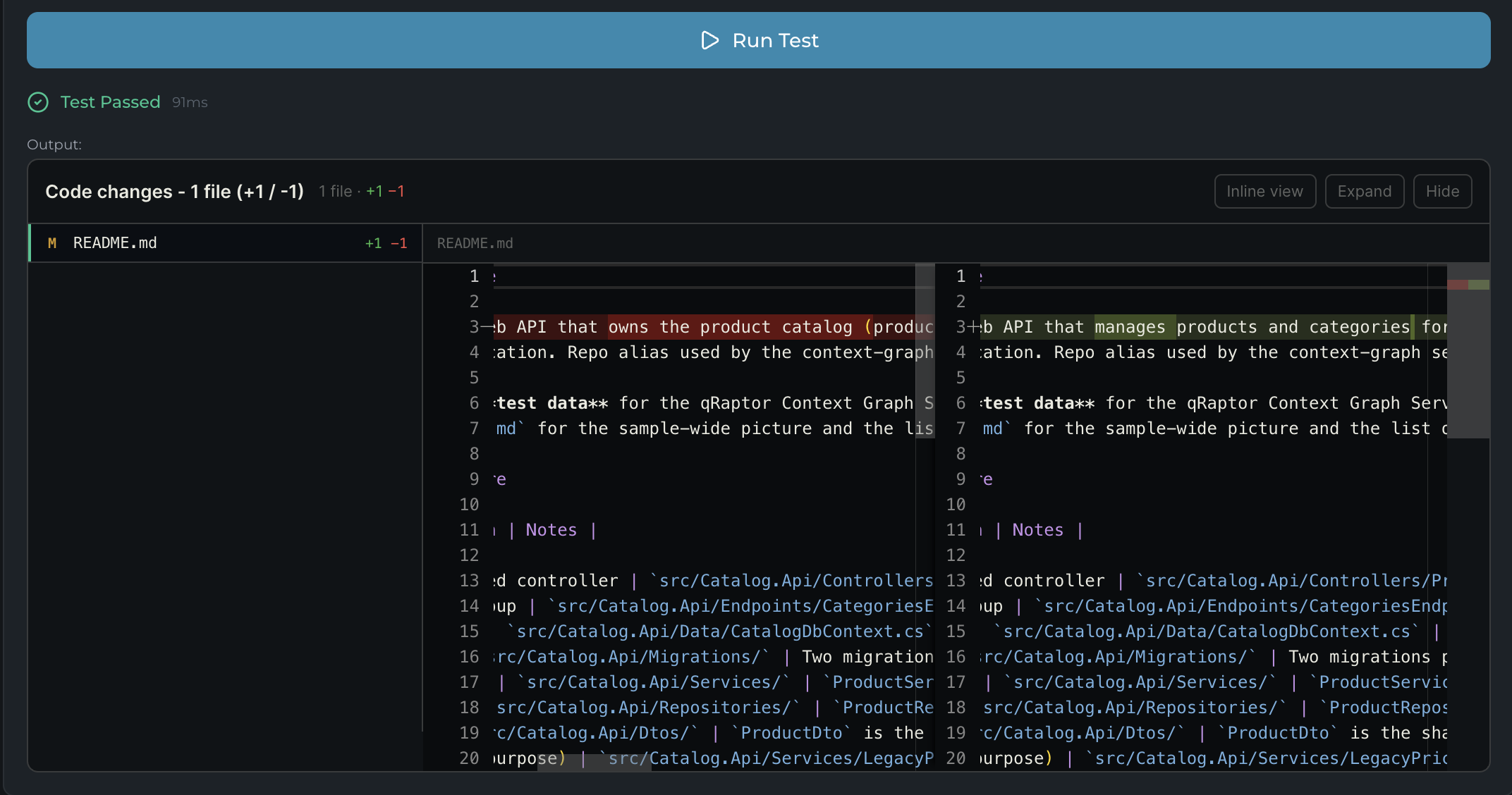Click the '+1 −1' count beside README.md

coord(386,243)
